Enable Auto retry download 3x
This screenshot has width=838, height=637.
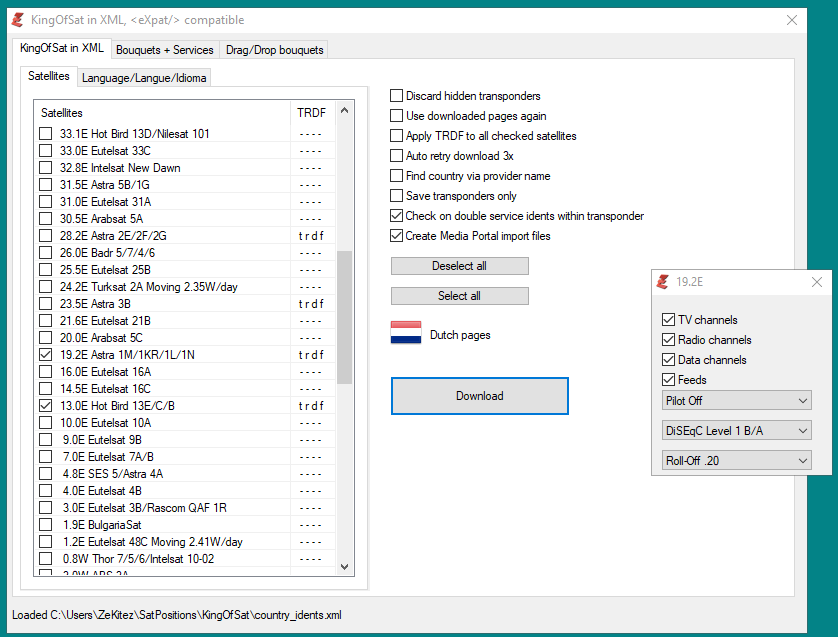tap(396, 156)
